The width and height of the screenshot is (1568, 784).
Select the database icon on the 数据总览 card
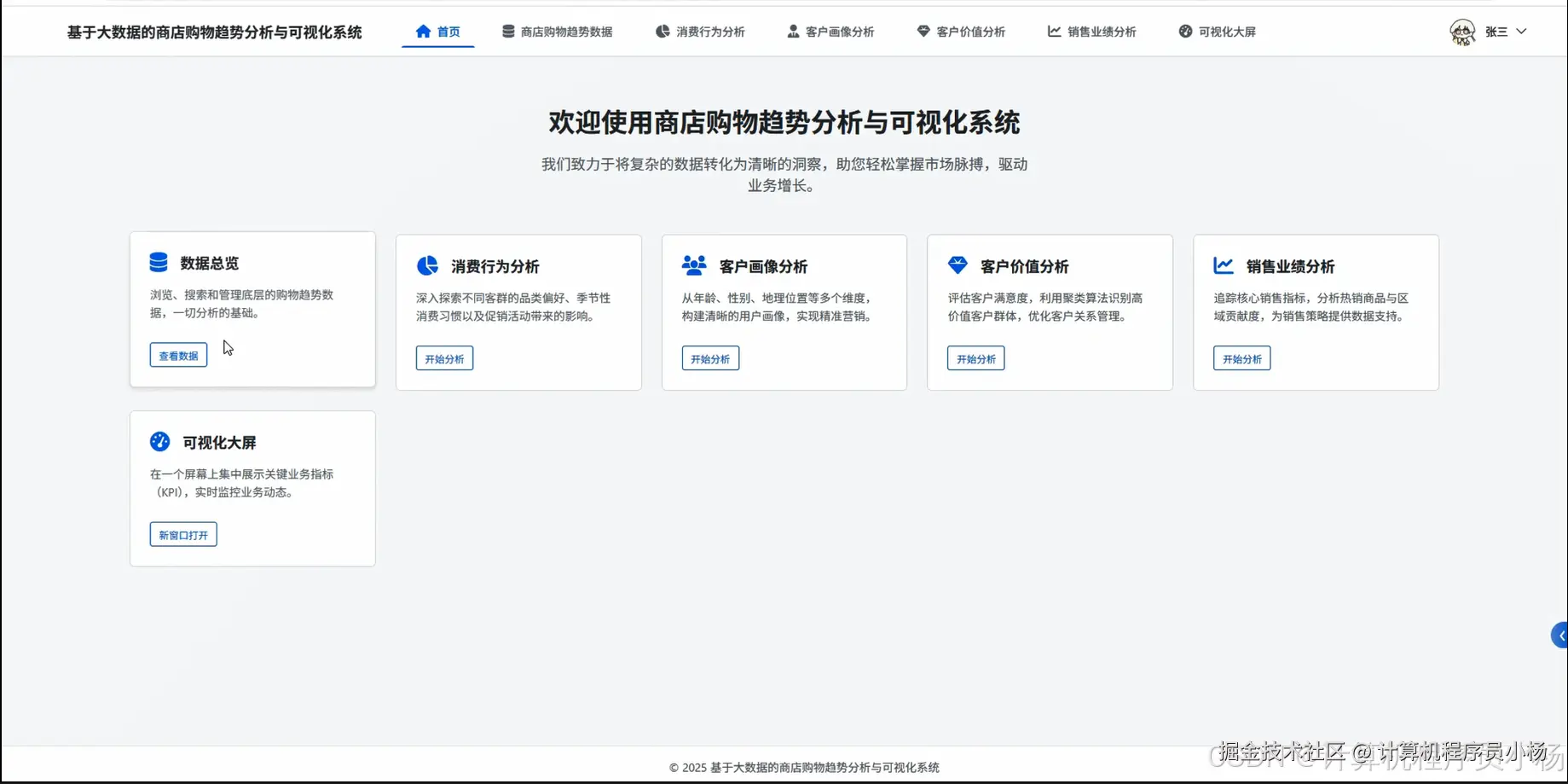(x=159, y=262)
